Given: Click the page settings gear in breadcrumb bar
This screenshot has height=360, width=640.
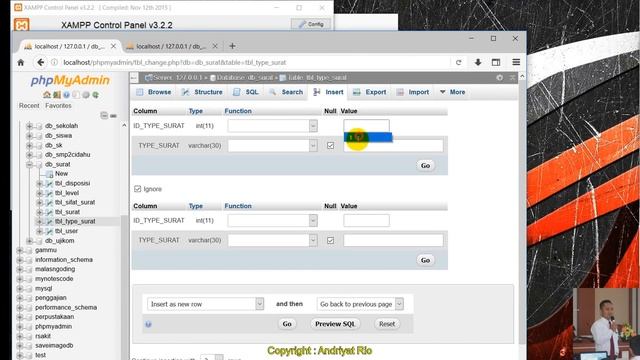Looking at the screenshot, I should pyautogui.click(x=500, y=78).
